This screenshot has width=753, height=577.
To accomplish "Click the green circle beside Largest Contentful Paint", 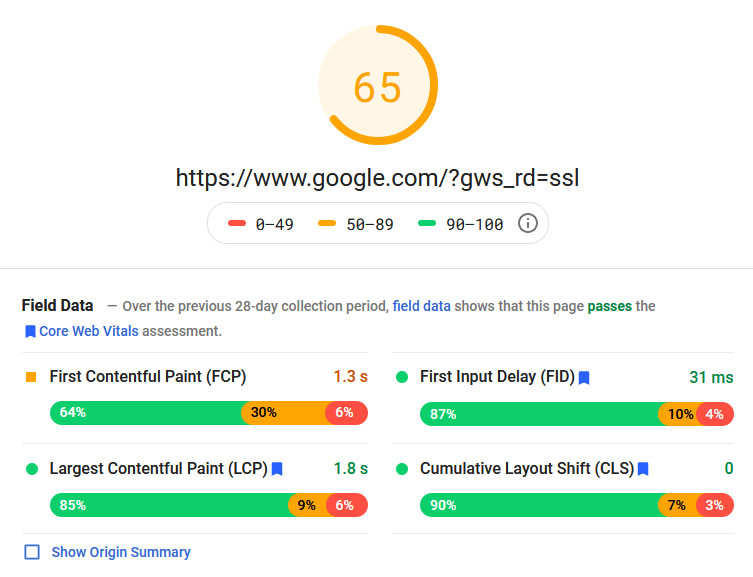I will [32, 469].
